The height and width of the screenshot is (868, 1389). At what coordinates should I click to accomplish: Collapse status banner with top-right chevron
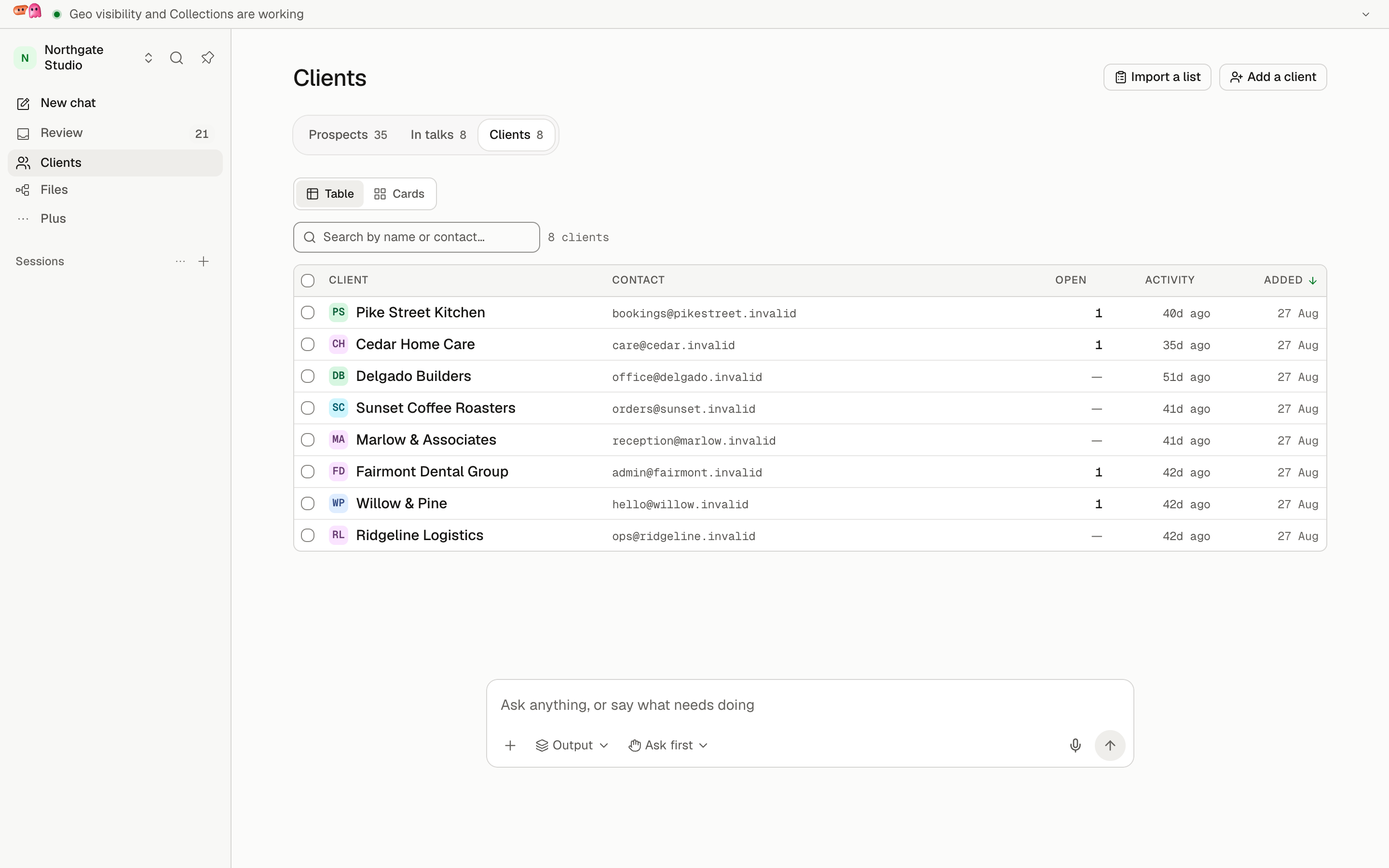pos(1365,14)
